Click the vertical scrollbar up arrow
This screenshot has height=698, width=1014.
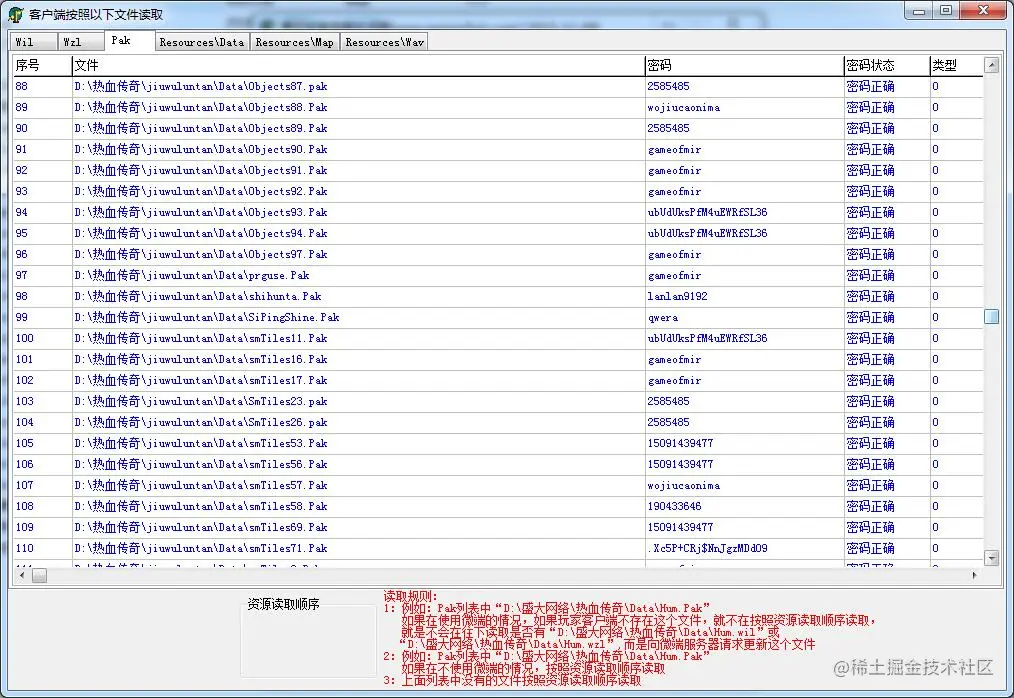991,65
